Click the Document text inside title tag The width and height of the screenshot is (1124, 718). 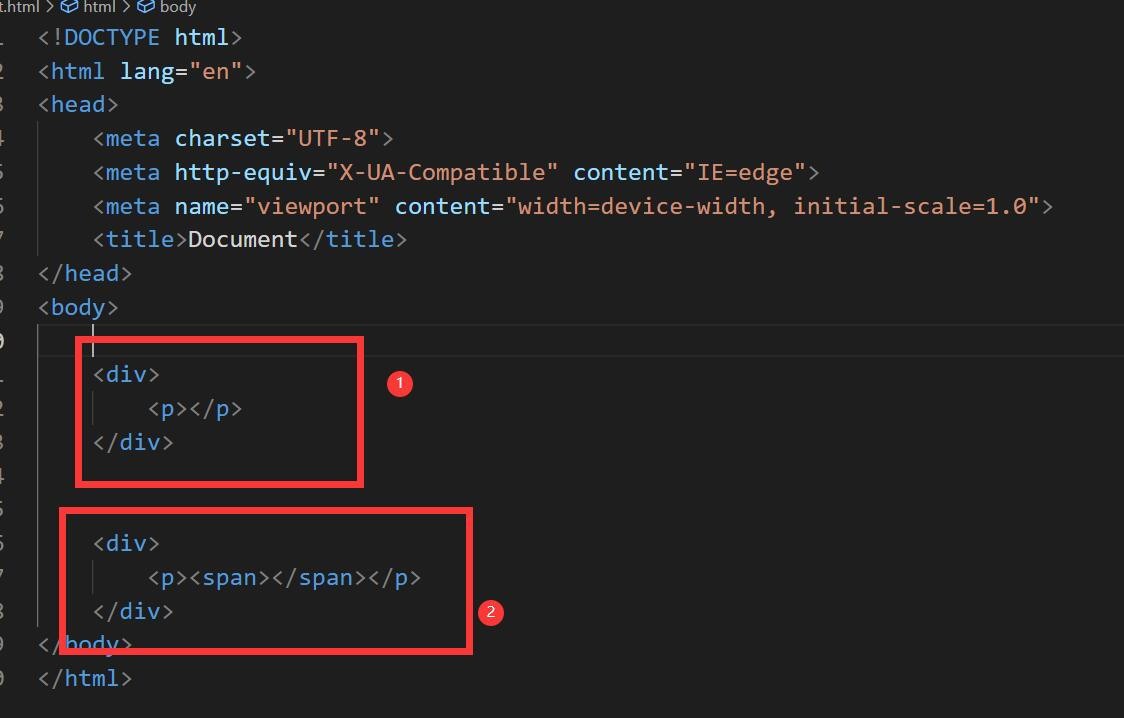[x=242, y=240]
